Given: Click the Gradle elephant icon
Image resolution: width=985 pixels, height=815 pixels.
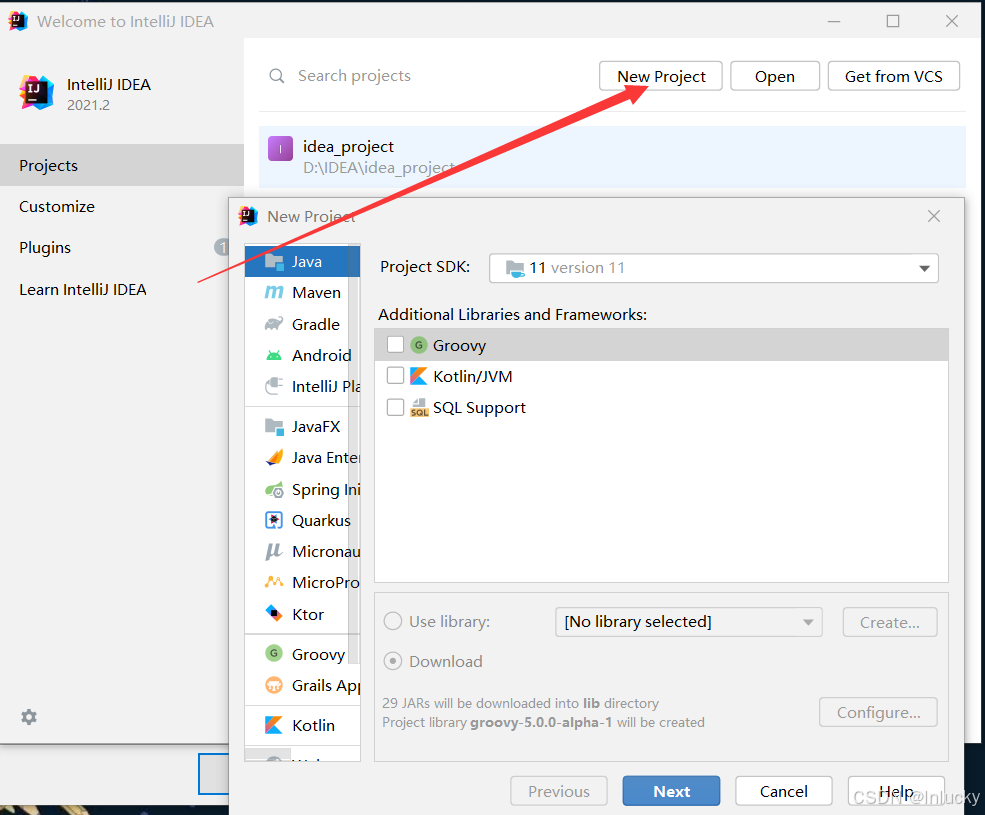Looking at the screenshot, I should (x=274, y=324).
